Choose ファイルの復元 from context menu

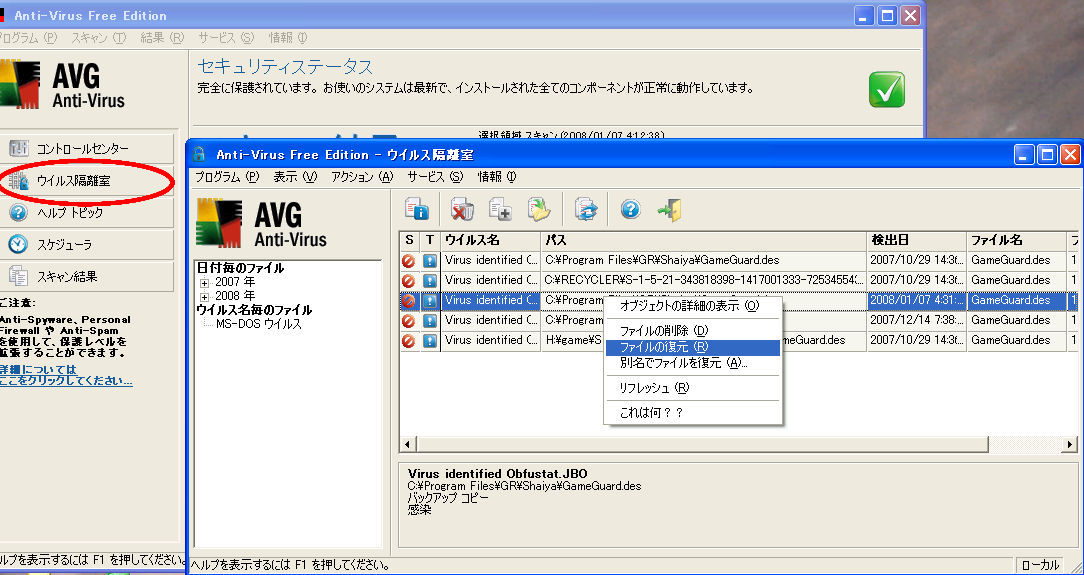click(x=693, y=347)
